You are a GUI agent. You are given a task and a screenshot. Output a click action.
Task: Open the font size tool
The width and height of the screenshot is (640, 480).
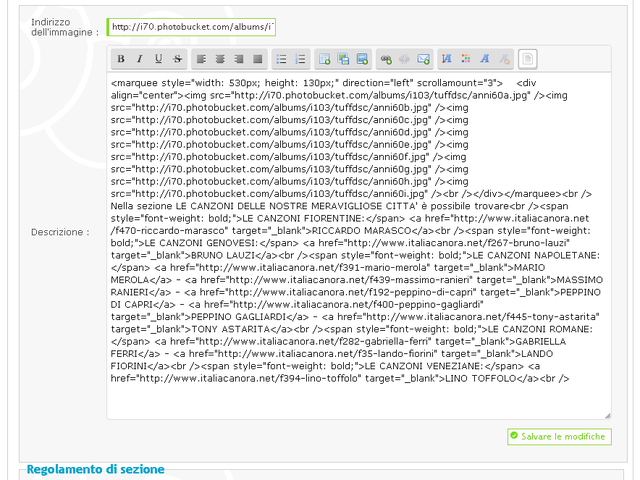[x=447, y=59]
